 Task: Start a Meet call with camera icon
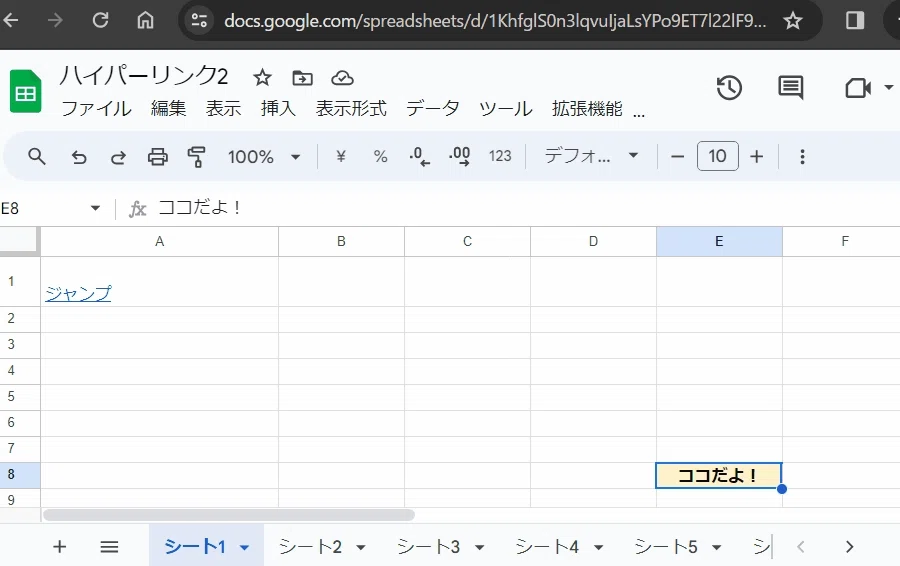[x=858, y=88]
